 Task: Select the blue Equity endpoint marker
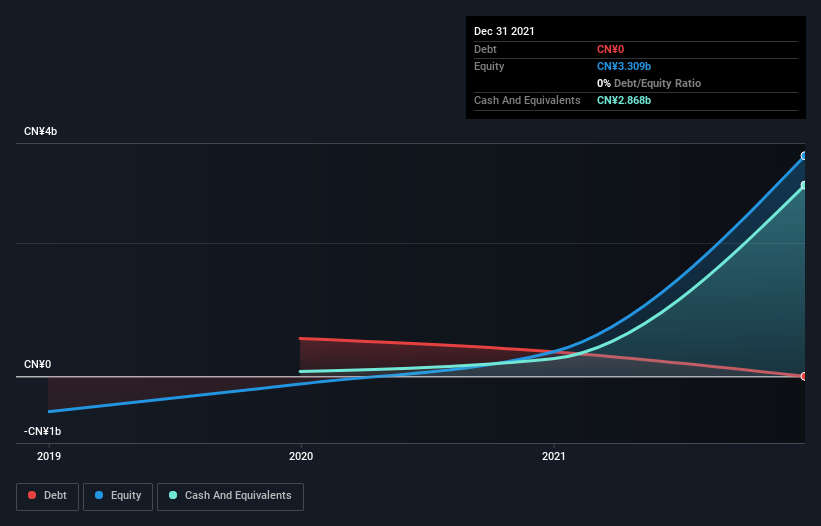tap(804, 156)
